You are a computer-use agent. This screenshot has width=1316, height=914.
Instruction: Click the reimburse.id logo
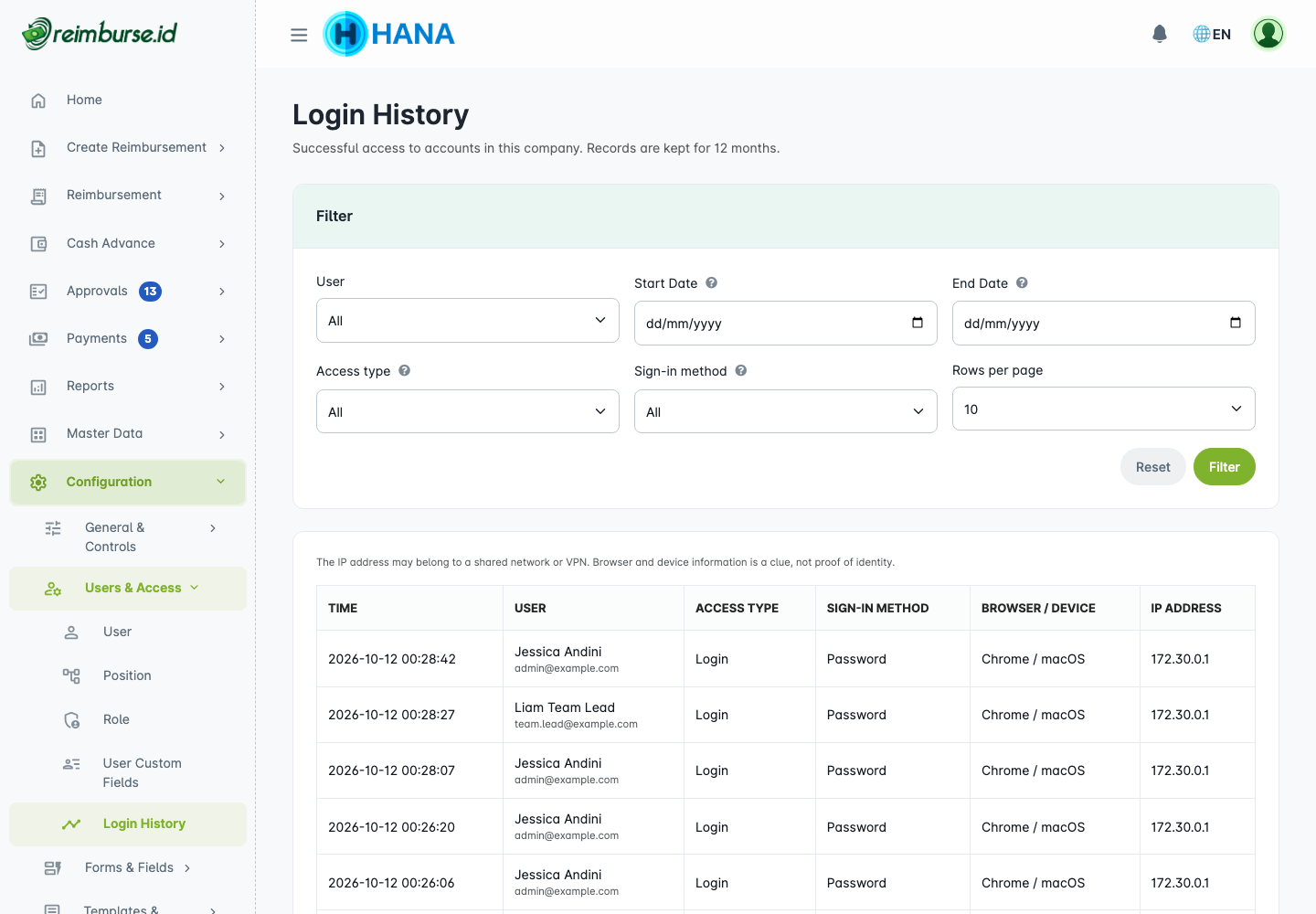(x=100, y=34)
